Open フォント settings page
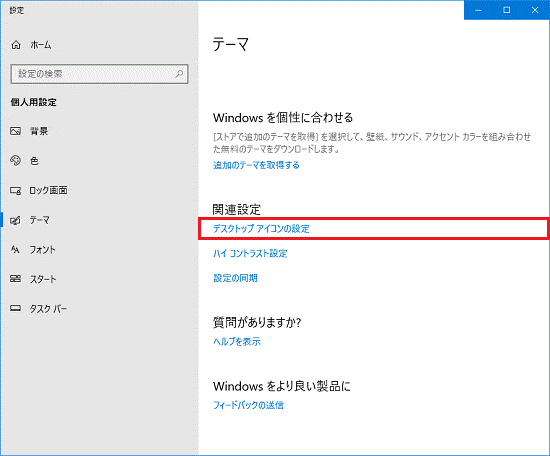Image resolution: width=550 pixels, height=456 pixels. [99, 250]
